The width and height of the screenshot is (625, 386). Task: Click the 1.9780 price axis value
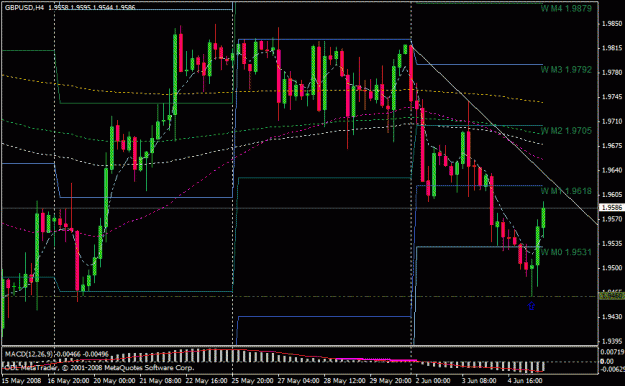(612, 73)
